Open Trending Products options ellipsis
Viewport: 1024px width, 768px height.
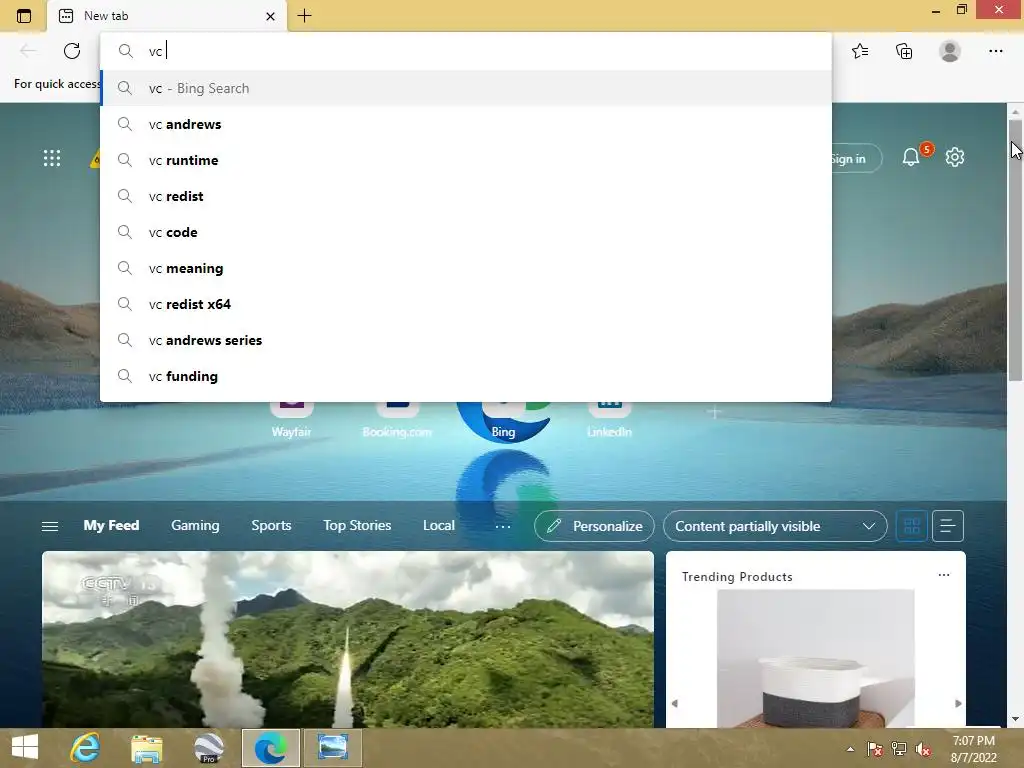click(x=944, y=575)
